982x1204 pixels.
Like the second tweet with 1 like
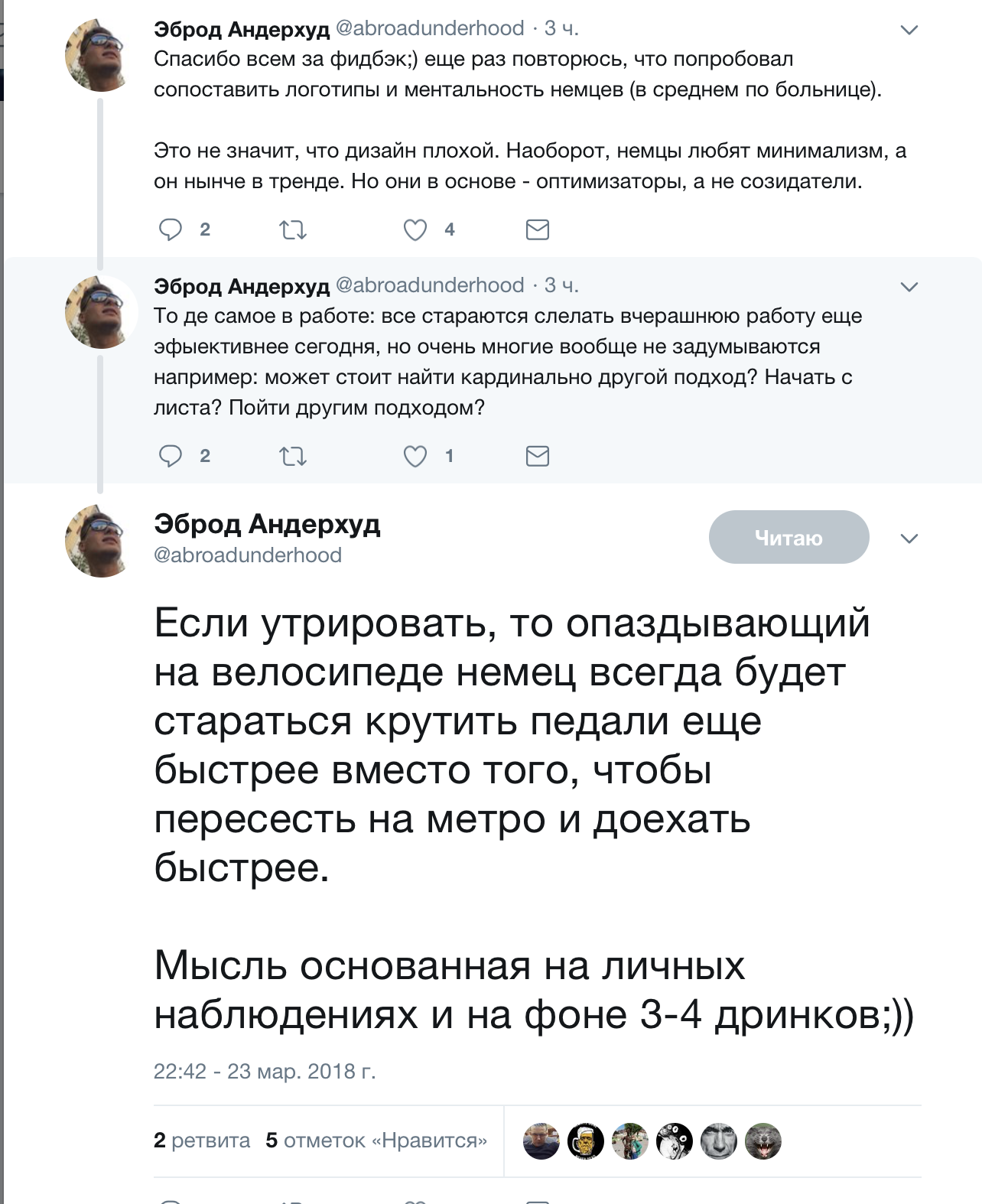point(415,457)
